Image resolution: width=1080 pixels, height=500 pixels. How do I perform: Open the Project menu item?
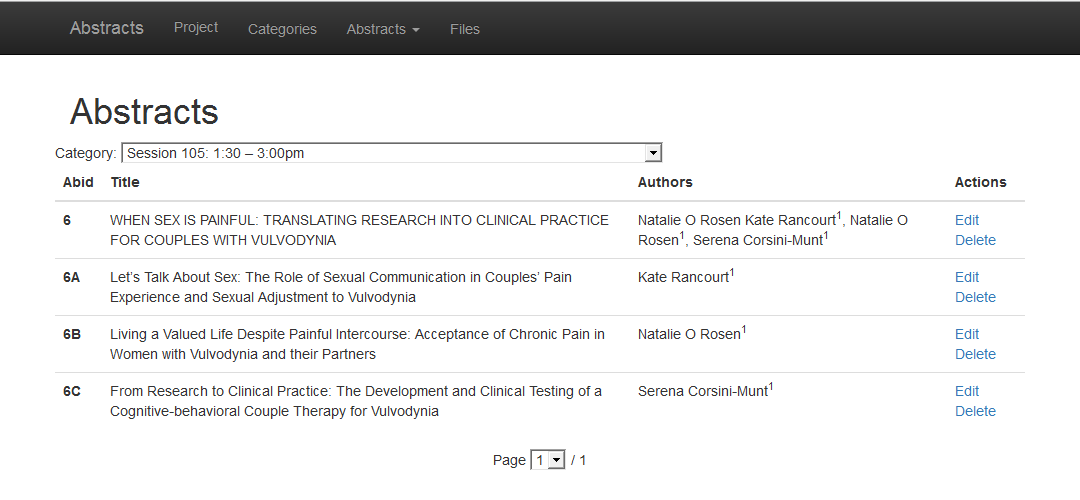tap(195, 27)
